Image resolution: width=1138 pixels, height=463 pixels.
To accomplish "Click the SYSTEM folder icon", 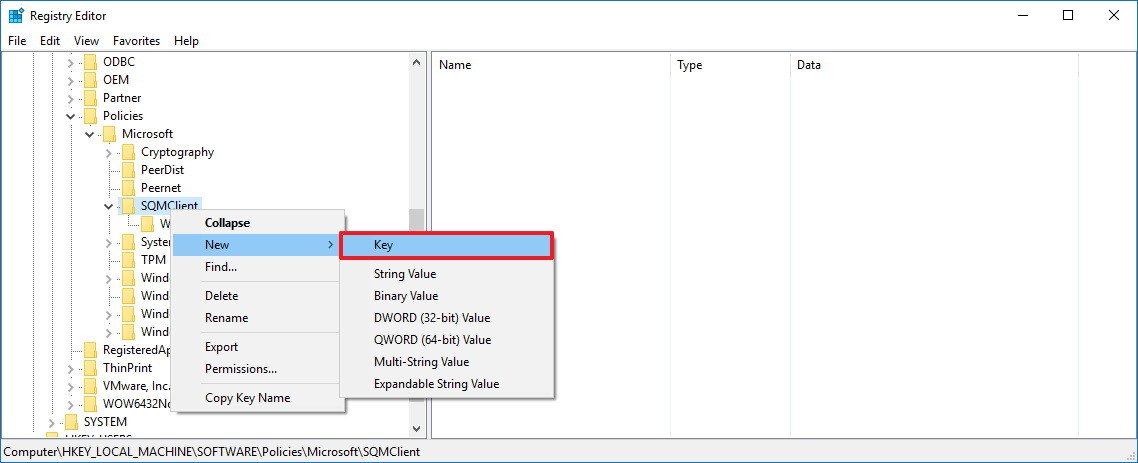I will [71, 422].
